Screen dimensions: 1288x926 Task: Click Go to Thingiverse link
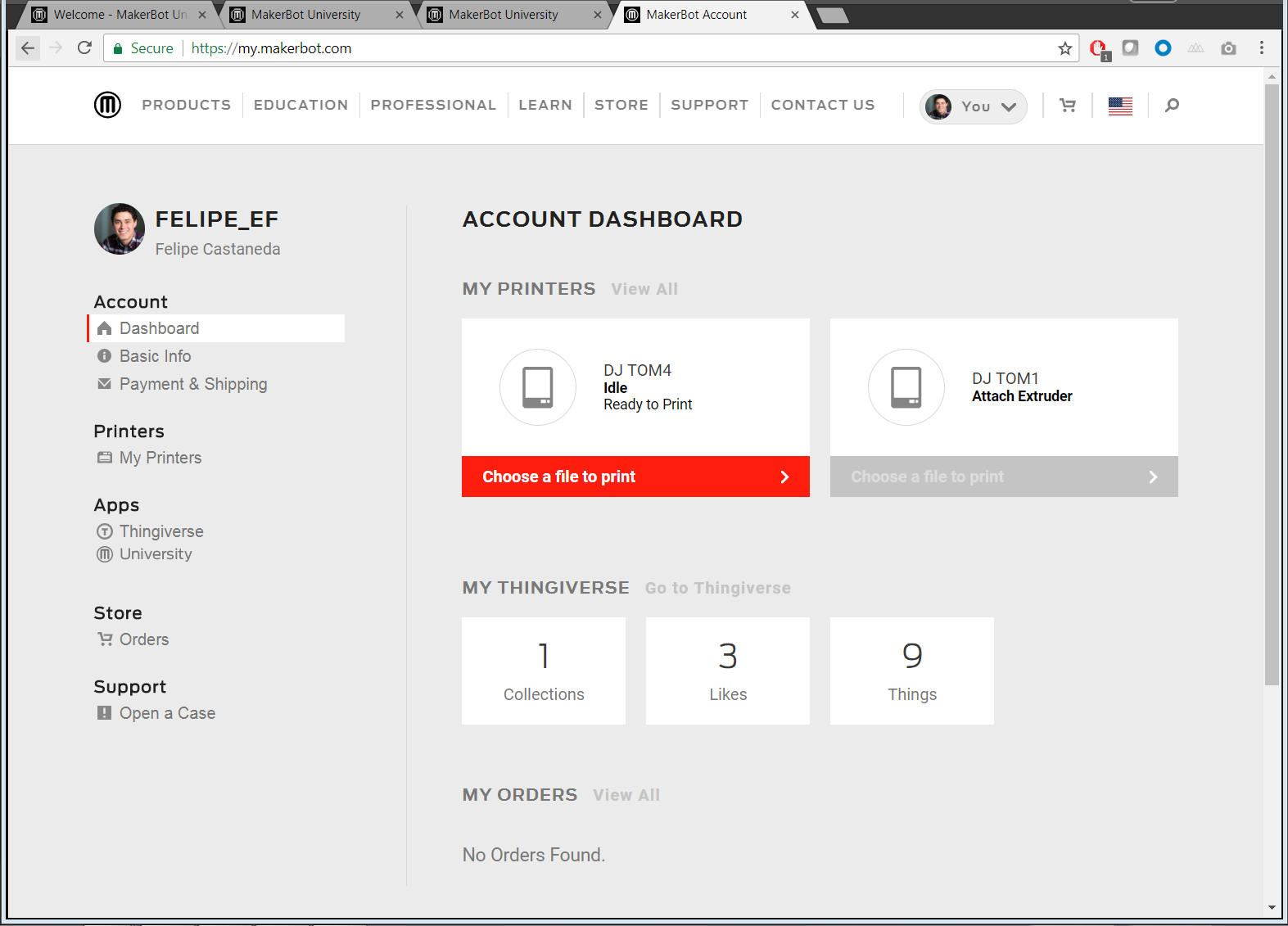pos(718,588)
